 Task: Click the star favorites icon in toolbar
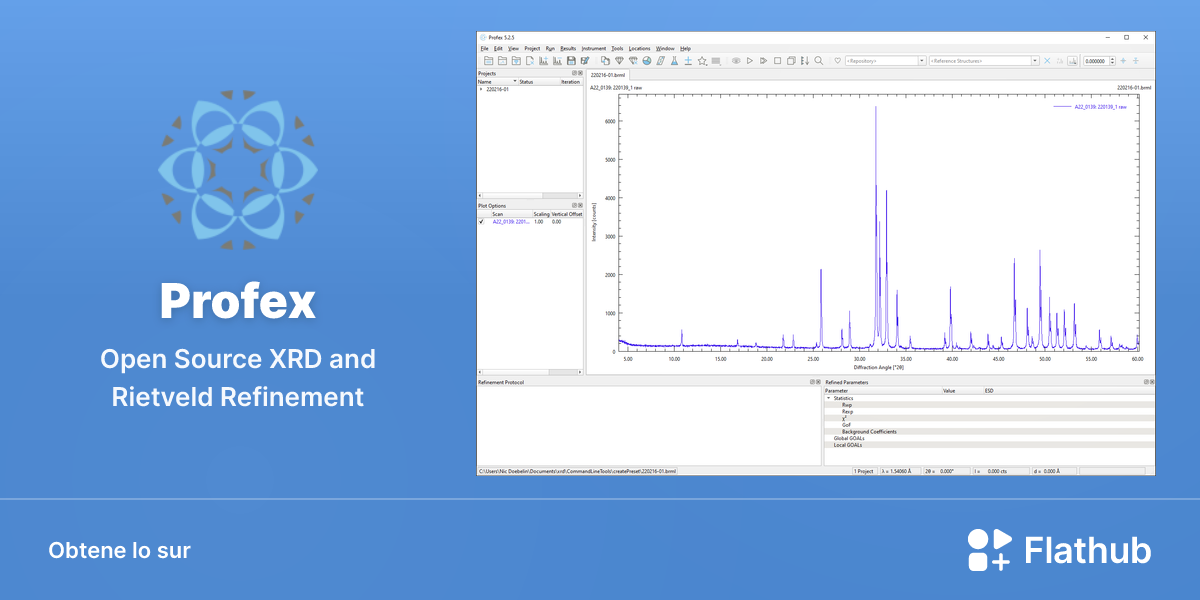point(702,60)
